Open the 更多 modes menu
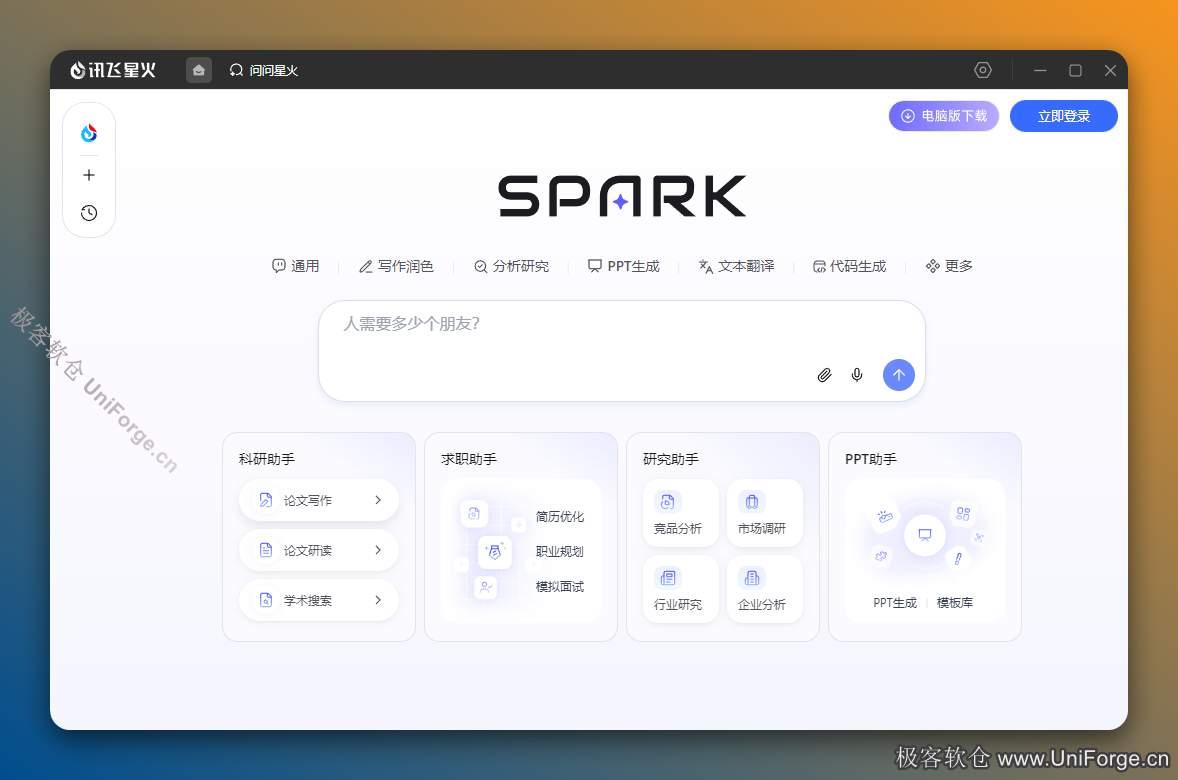Image resolution: width=1178 pixels, height=780 pixels. click(x=950, y=266)
